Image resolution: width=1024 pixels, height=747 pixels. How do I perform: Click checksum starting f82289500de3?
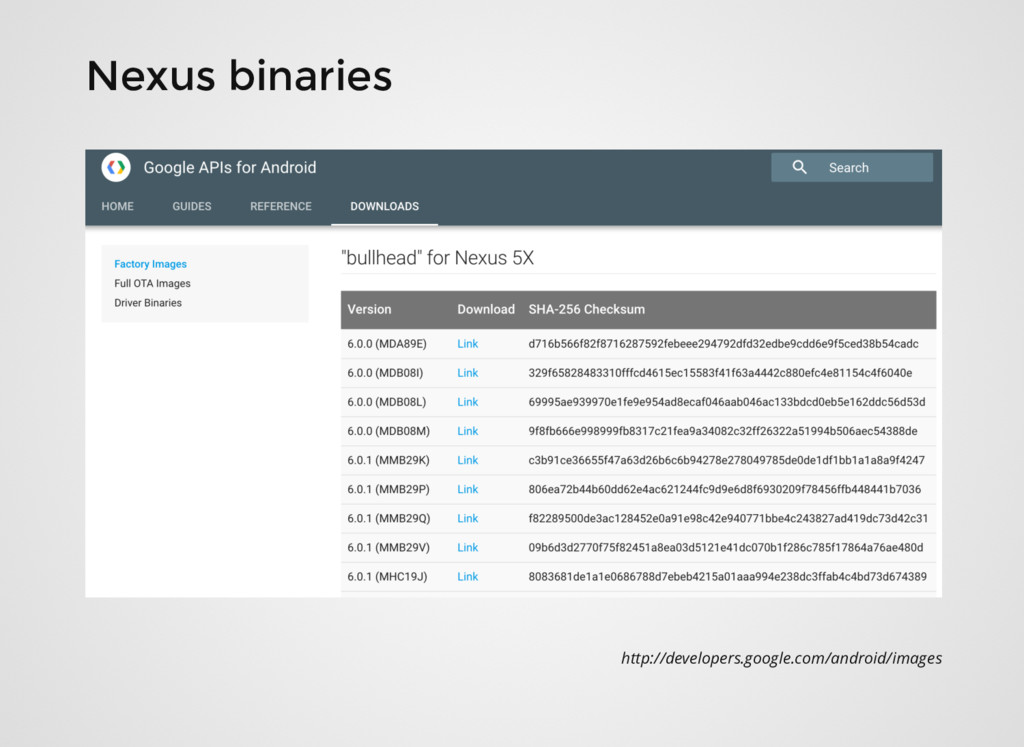(x=728, y=518)
